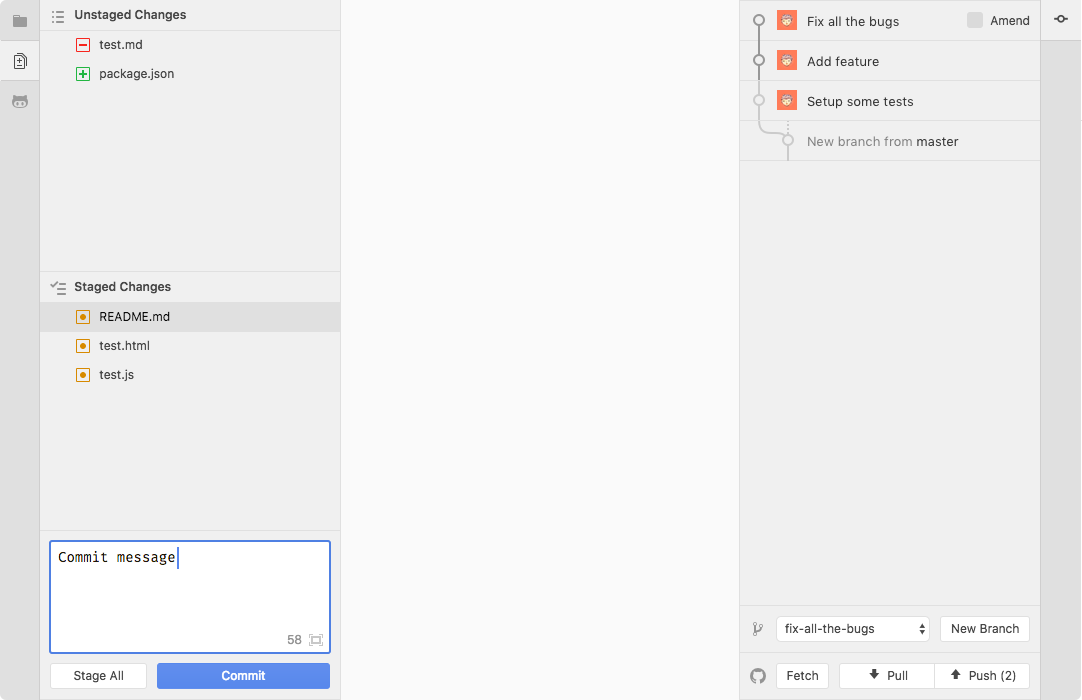Click the Push (2) button
Screen dimensions: 1082x700
point(982,676)
